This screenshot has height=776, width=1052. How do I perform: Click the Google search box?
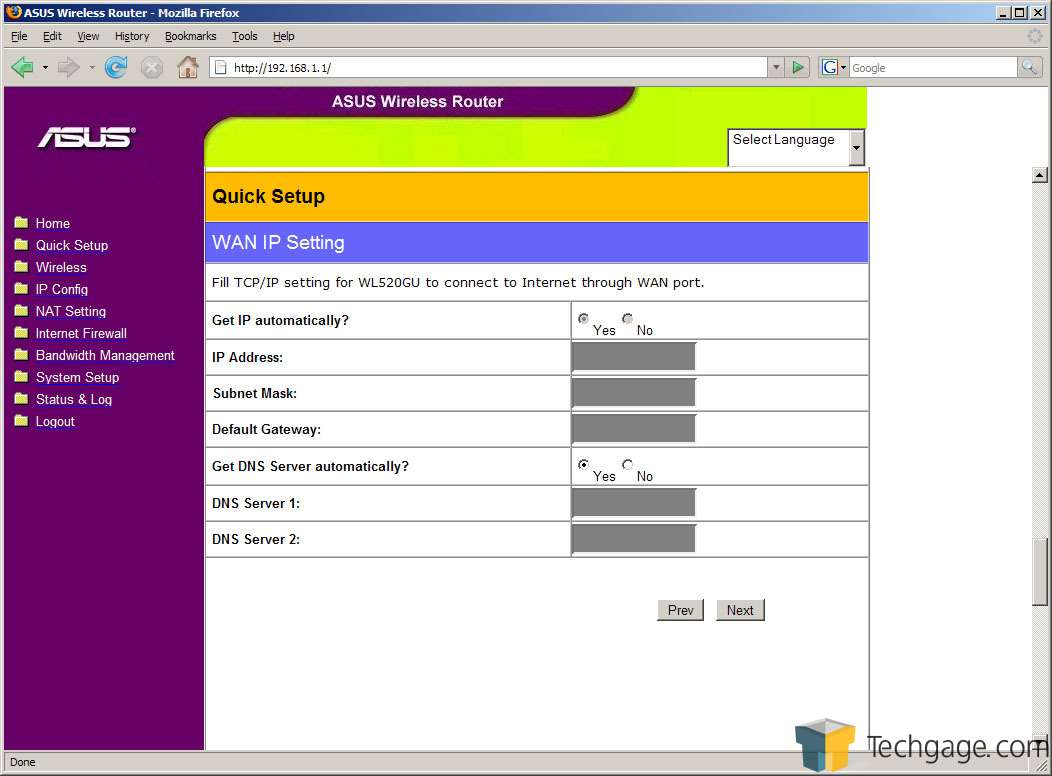click(933, 67)
